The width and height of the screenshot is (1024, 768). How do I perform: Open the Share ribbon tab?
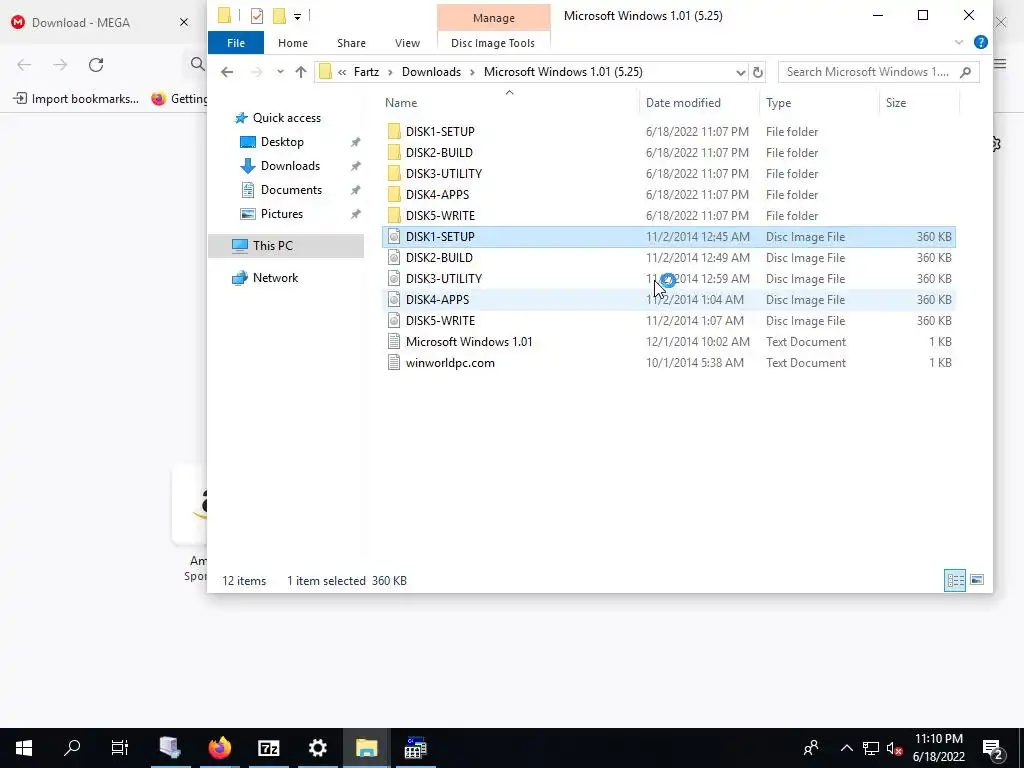[x=351, y=43]
